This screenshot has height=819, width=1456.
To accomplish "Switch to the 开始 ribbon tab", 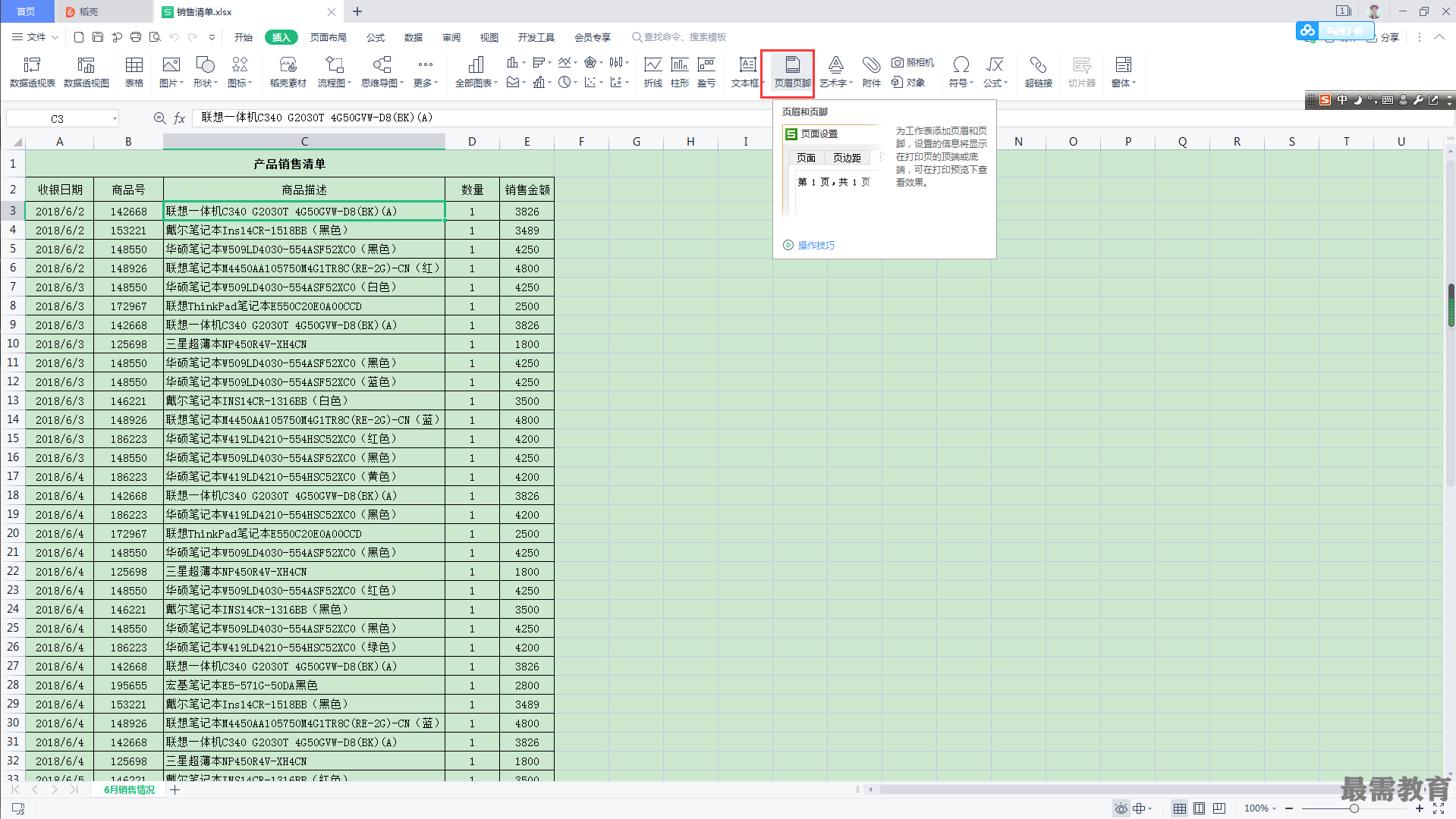I will pos(244,37).
